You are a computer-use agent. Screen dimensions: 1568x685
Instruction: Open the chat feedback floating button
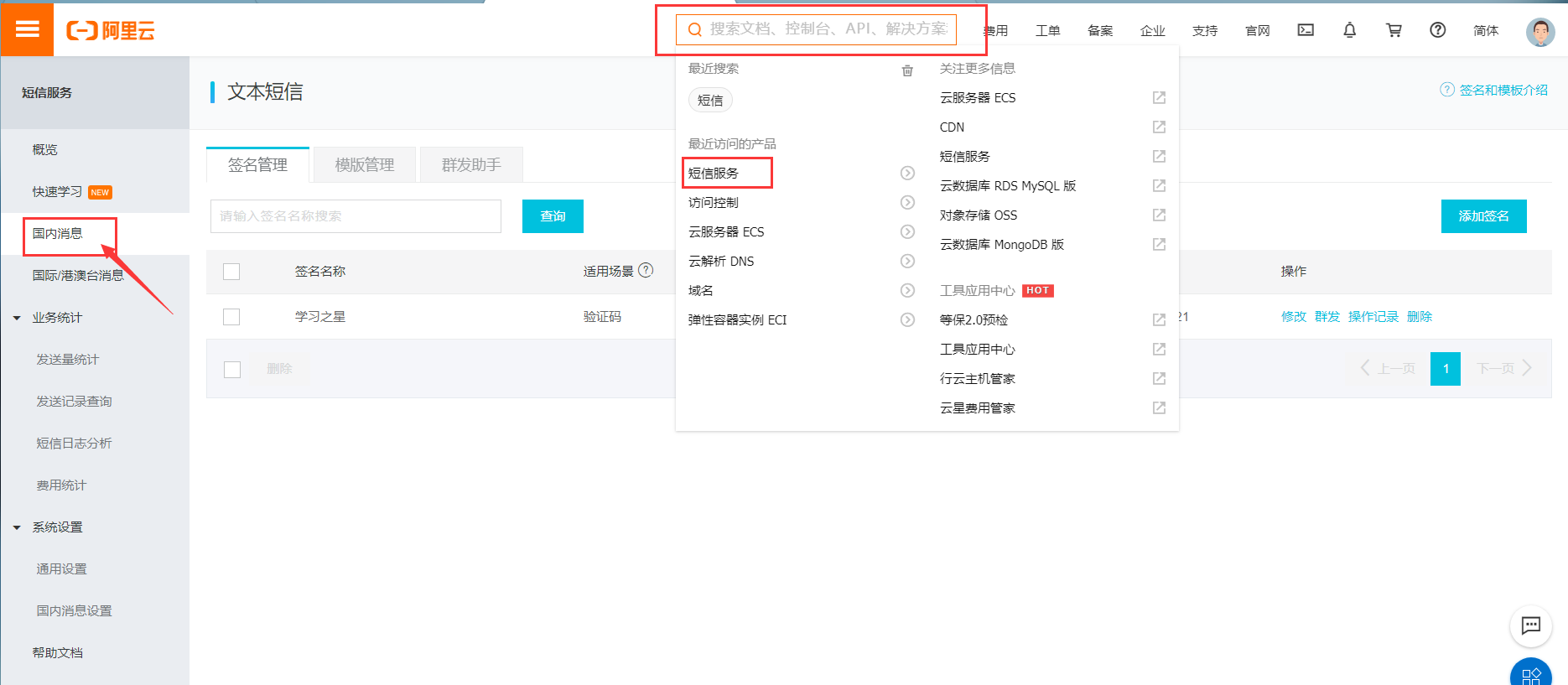coord(1530,625)
